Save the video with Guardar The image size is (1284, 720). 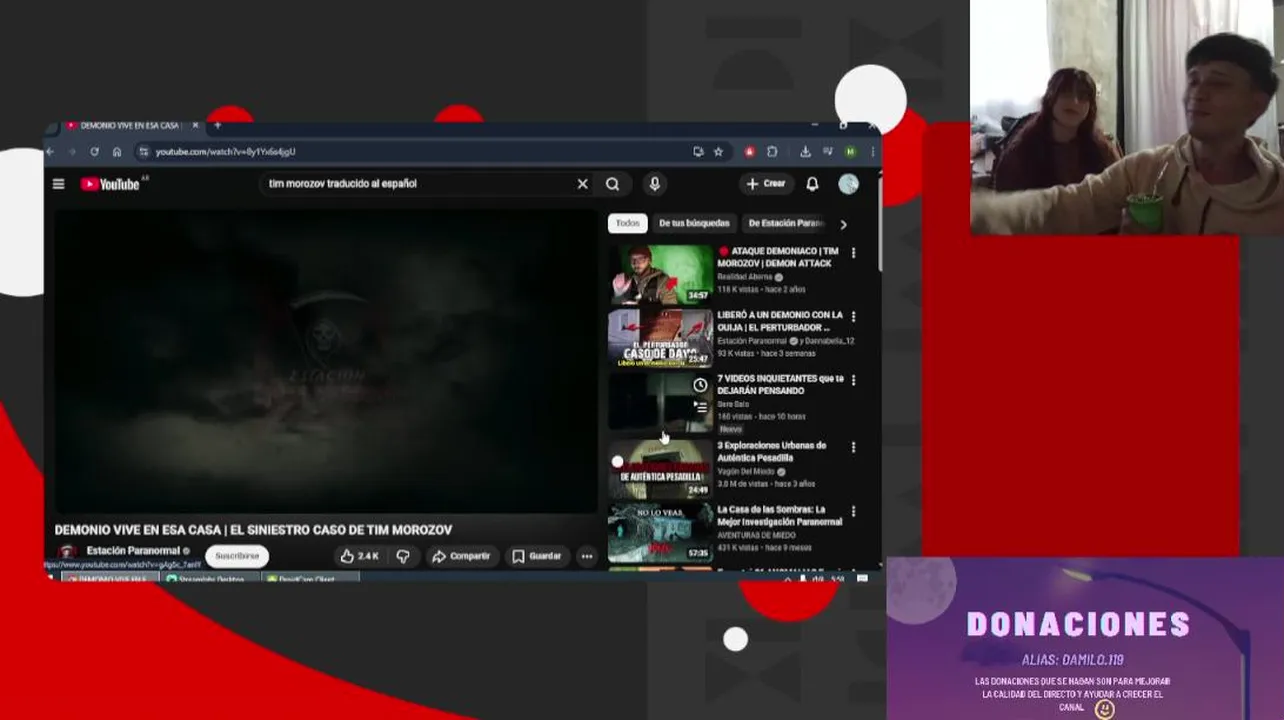pos(537,556)
